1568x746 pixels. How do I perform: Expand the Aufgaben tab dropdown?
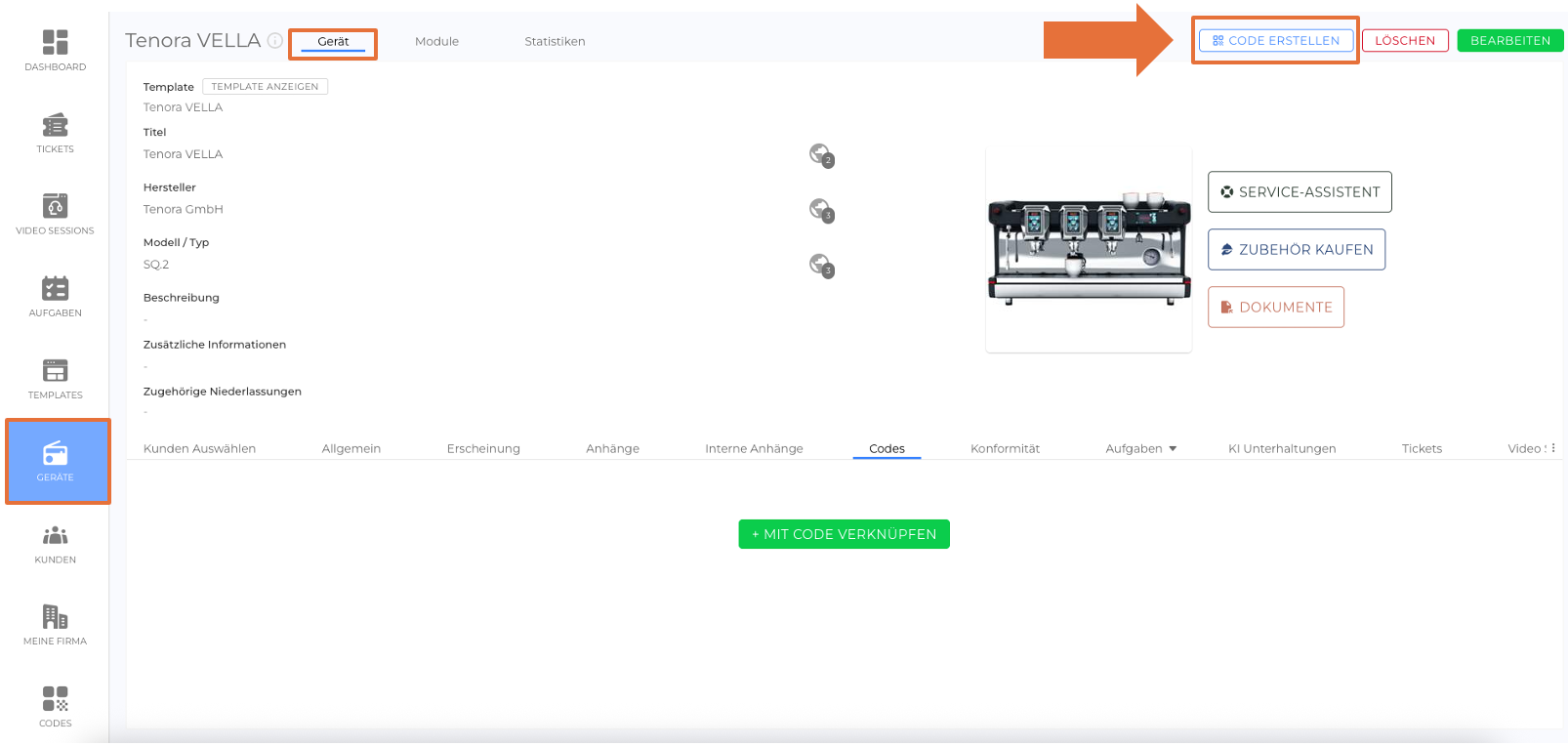(1173, 449)
